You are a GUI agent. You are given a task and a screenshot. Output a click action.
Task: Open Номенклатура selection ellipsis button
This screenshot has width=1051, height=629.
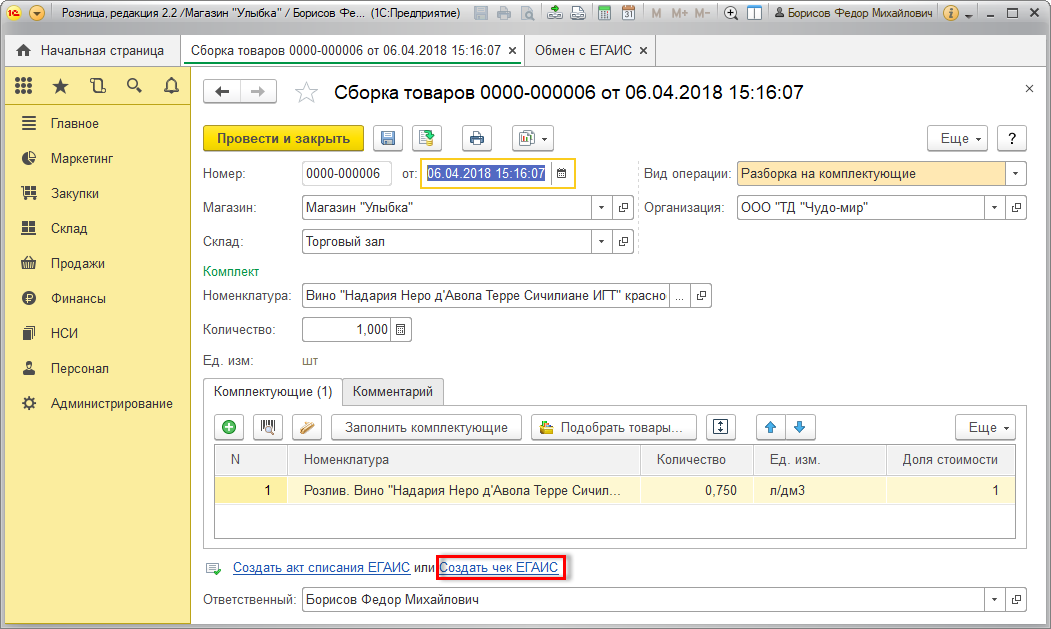point(679,296)
